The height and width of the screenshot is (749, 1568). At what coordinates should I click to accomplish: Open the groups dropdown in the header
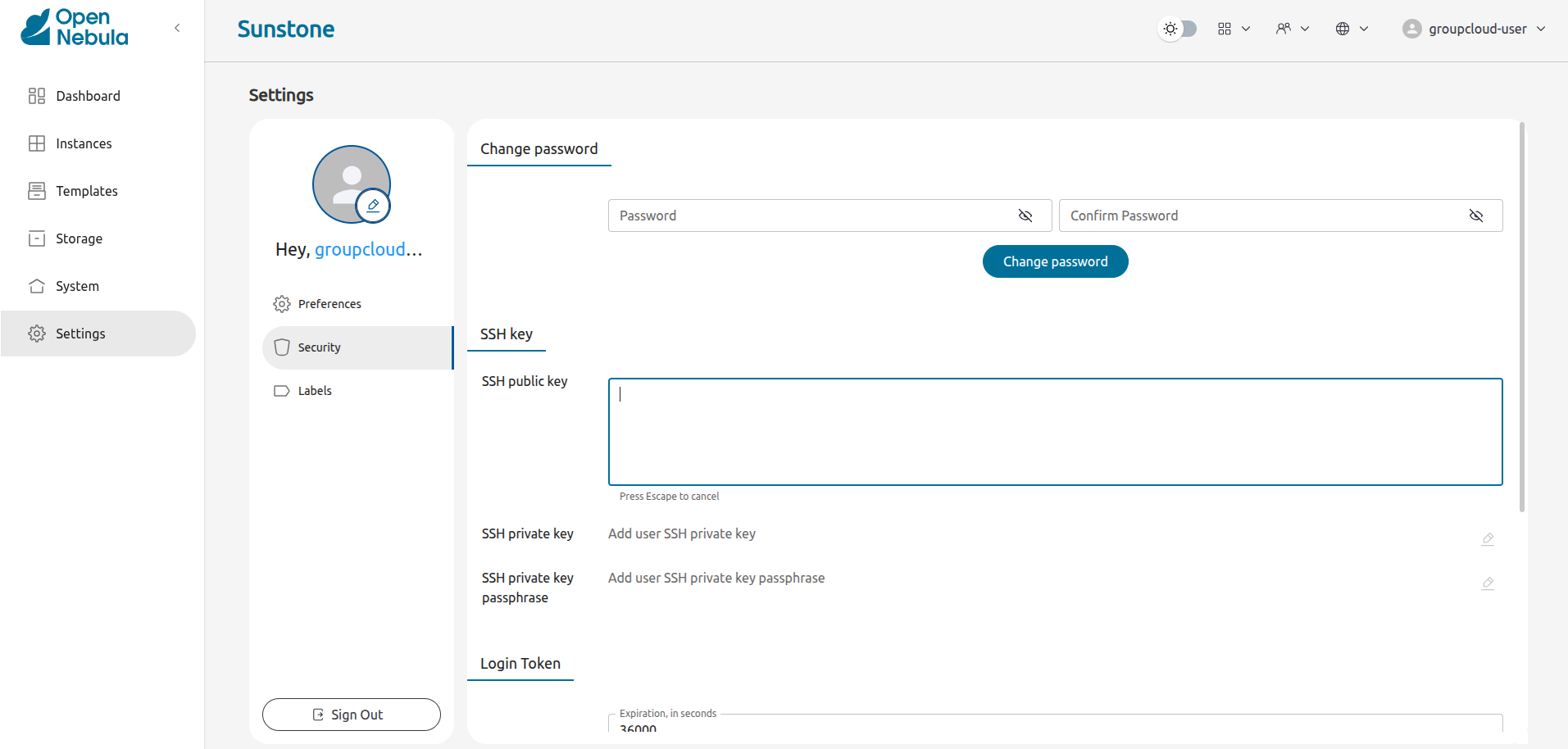coord(1291,28)
